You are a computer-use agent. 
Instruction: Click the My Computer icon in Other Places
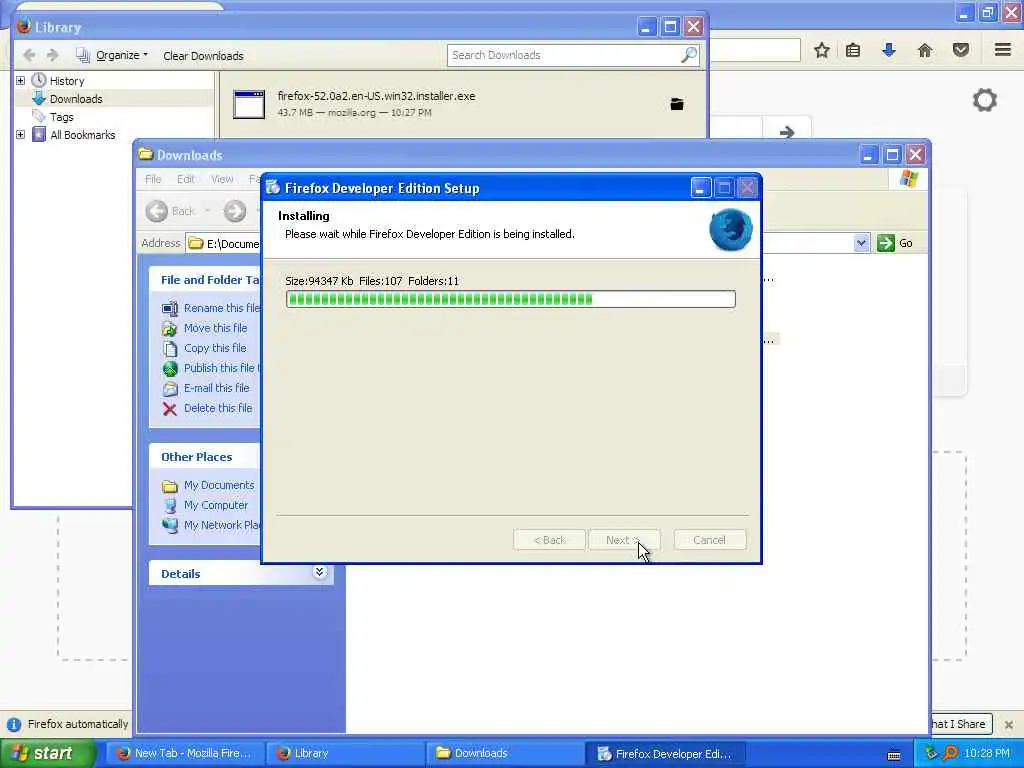point(170,505)
